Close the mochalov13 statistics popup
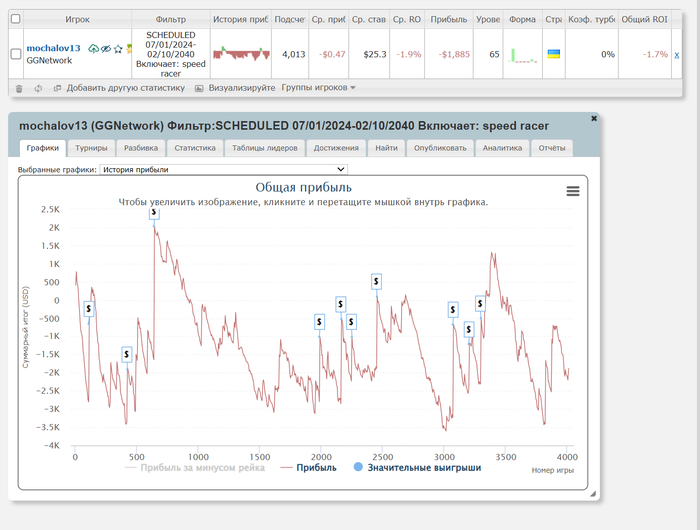This screenshot has height=530, width=700. click(x=594, y=118)
